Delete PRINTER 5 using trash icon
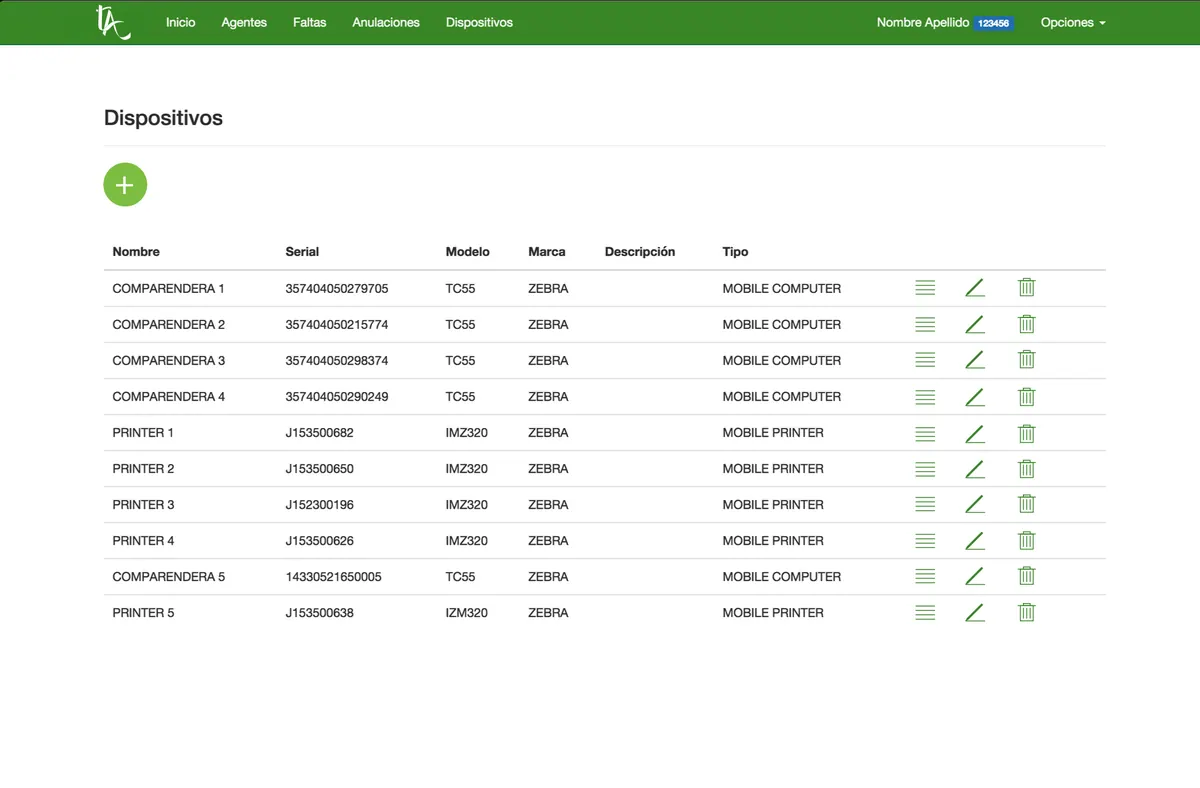 [x=1026, y=612]
